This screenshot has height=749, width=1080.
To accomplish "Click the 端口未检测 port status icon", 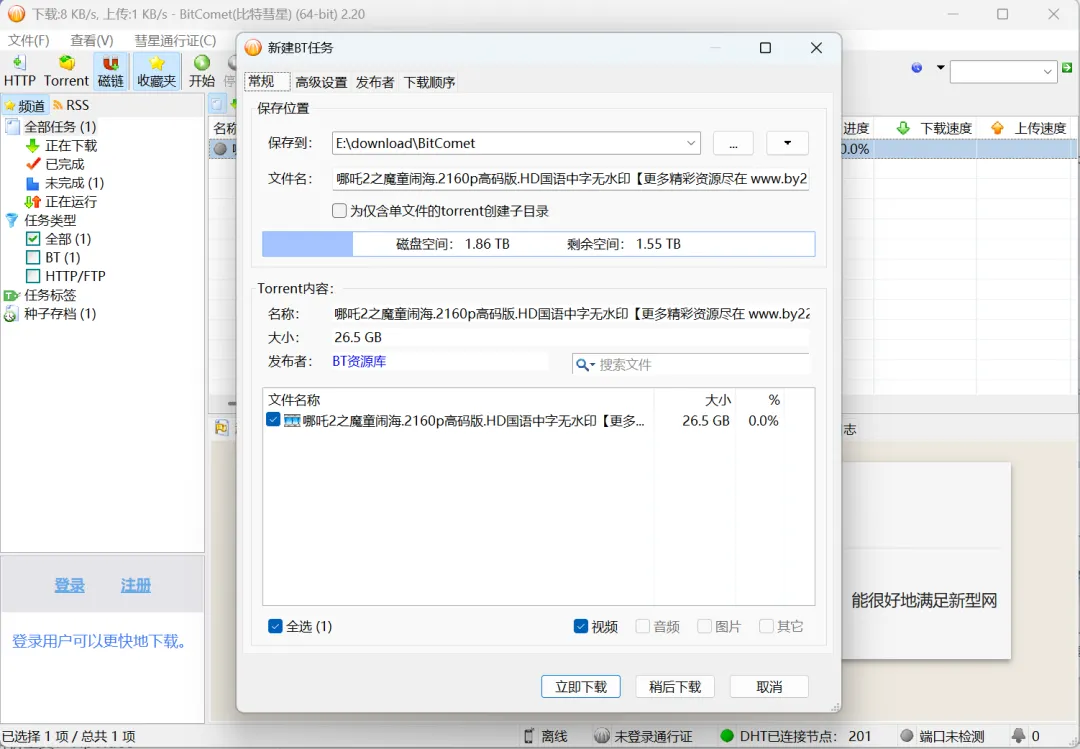I will [x=907, y=736].
